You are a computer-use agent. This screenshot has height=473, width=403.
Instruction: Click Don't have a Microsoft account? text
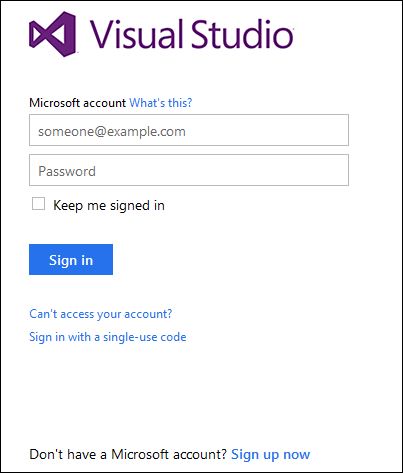pos(128,454)
